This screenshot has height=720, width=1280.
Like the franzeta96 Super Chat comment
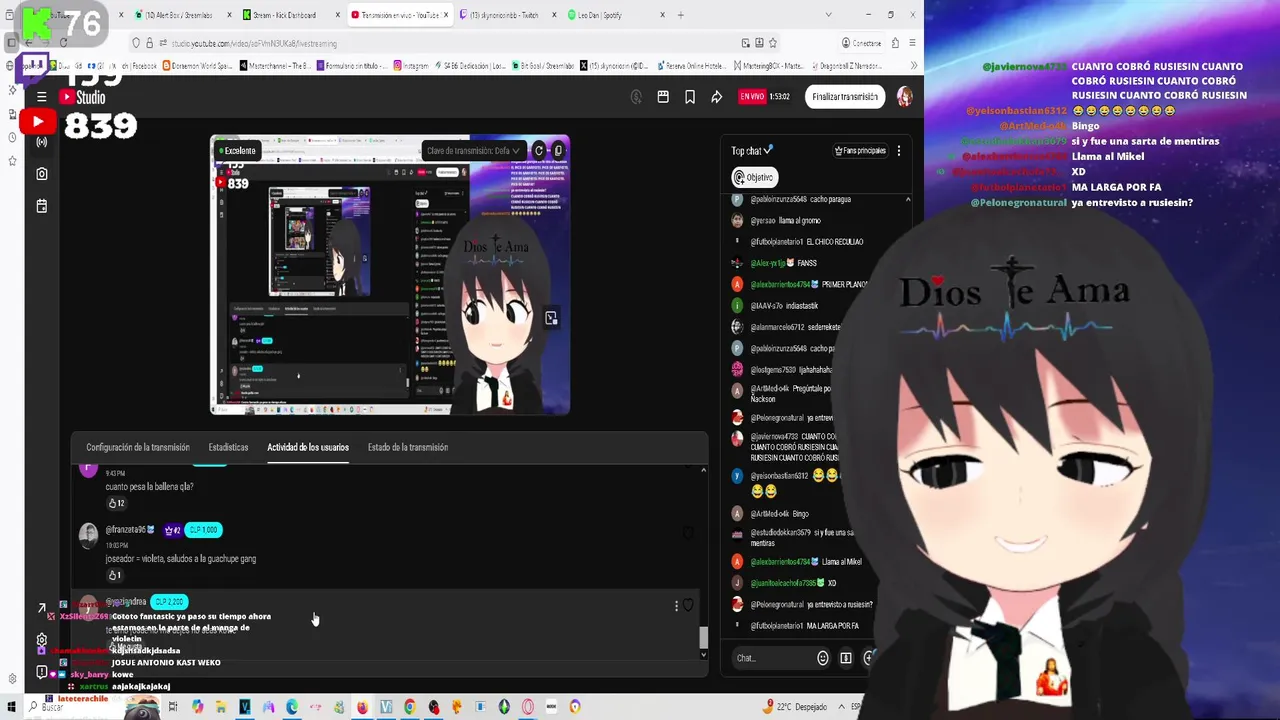(115, 575)
